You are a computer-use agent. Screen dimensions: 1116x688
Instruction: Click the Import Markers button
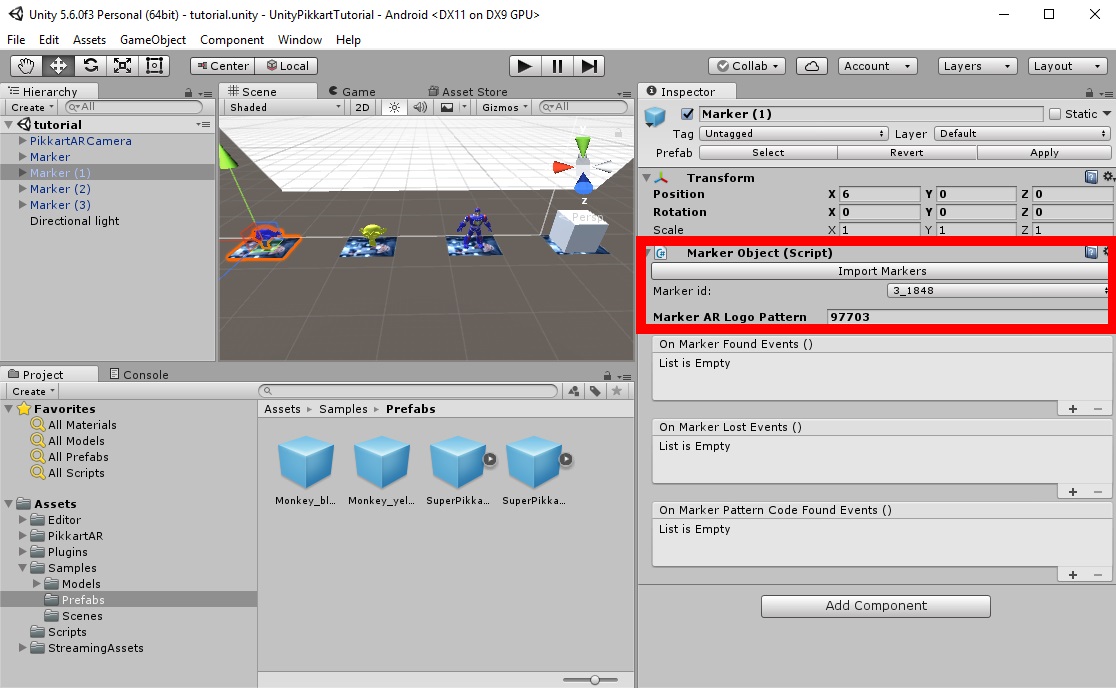881,271
